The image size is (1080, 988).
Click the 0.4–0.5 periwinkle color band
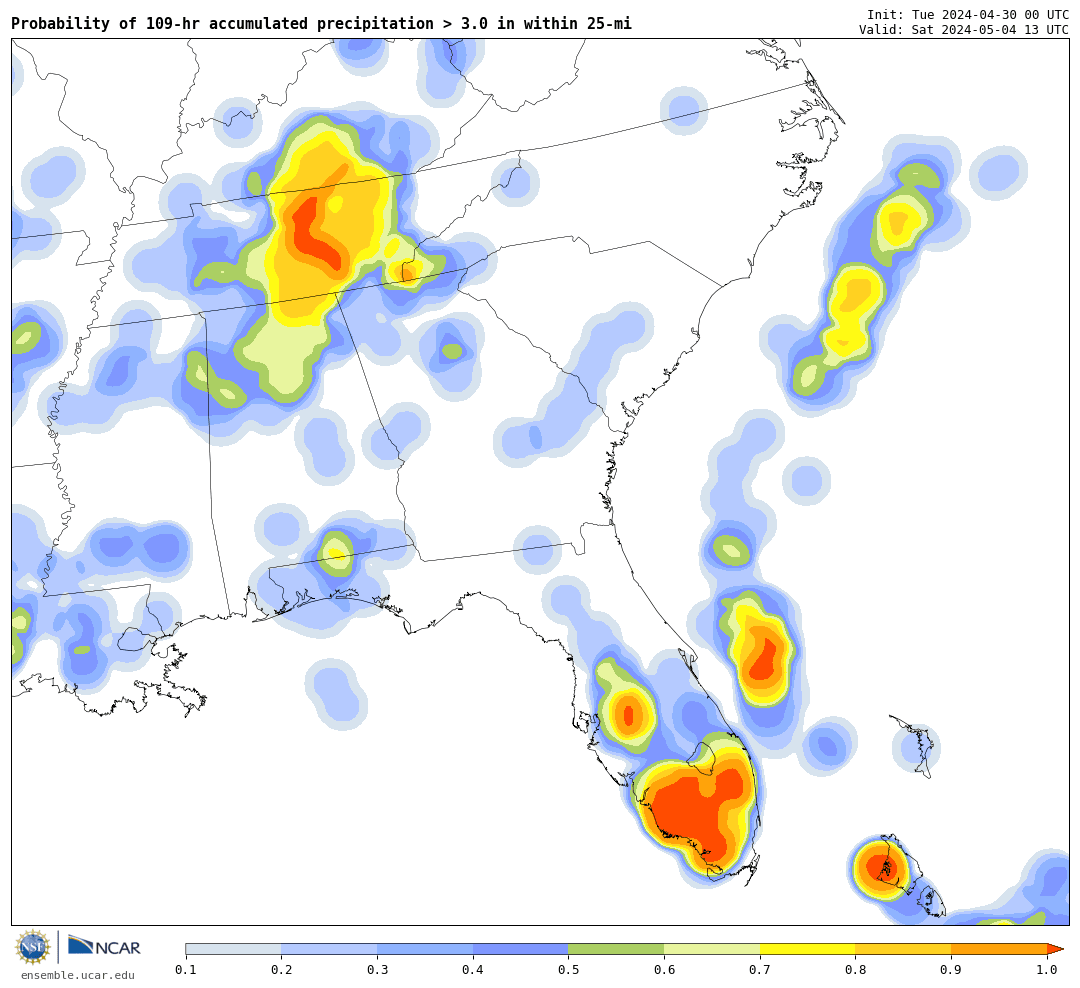[x=521, y=949]
